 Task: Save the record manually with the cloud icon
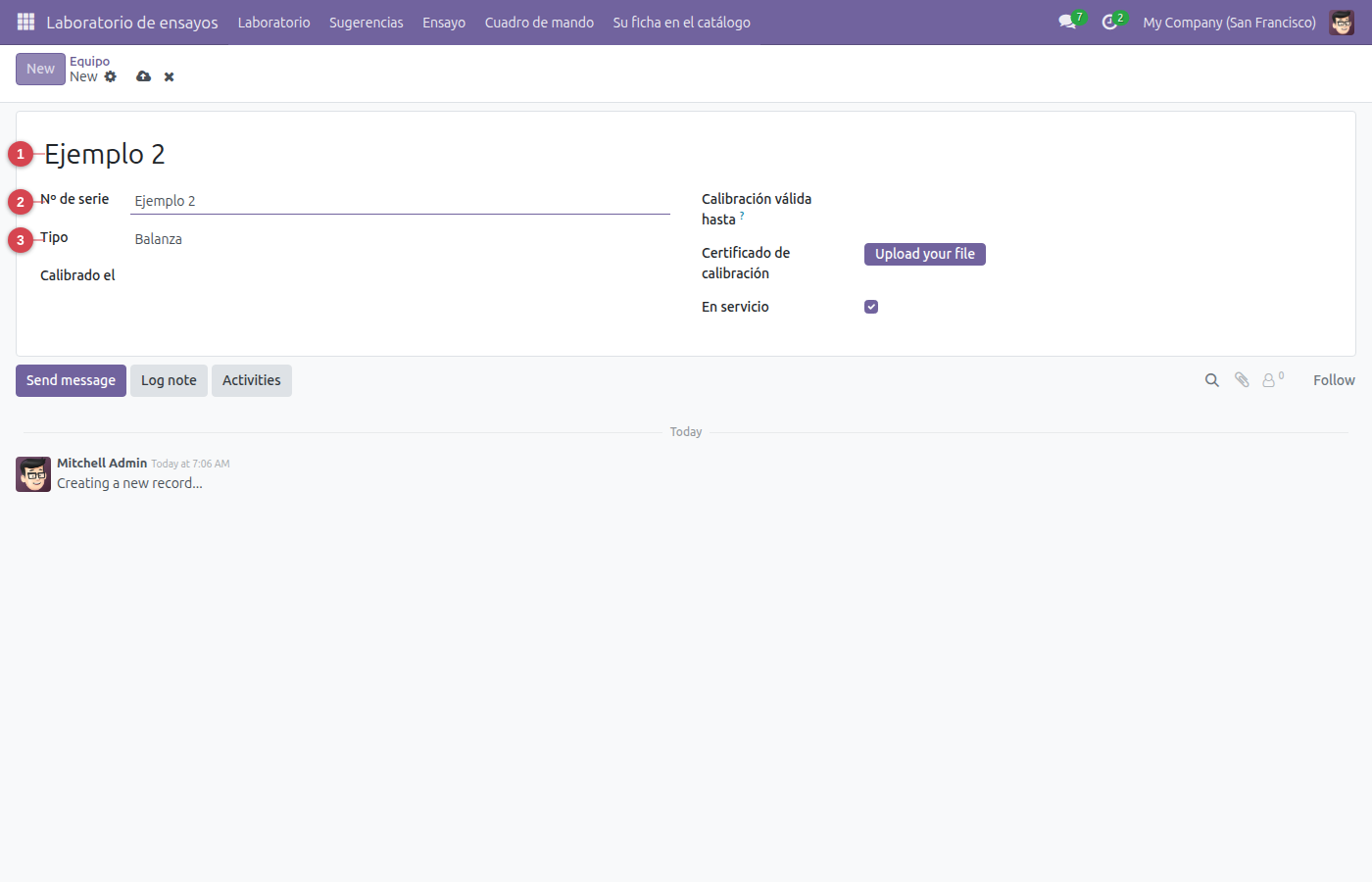(x=144, y=76)
